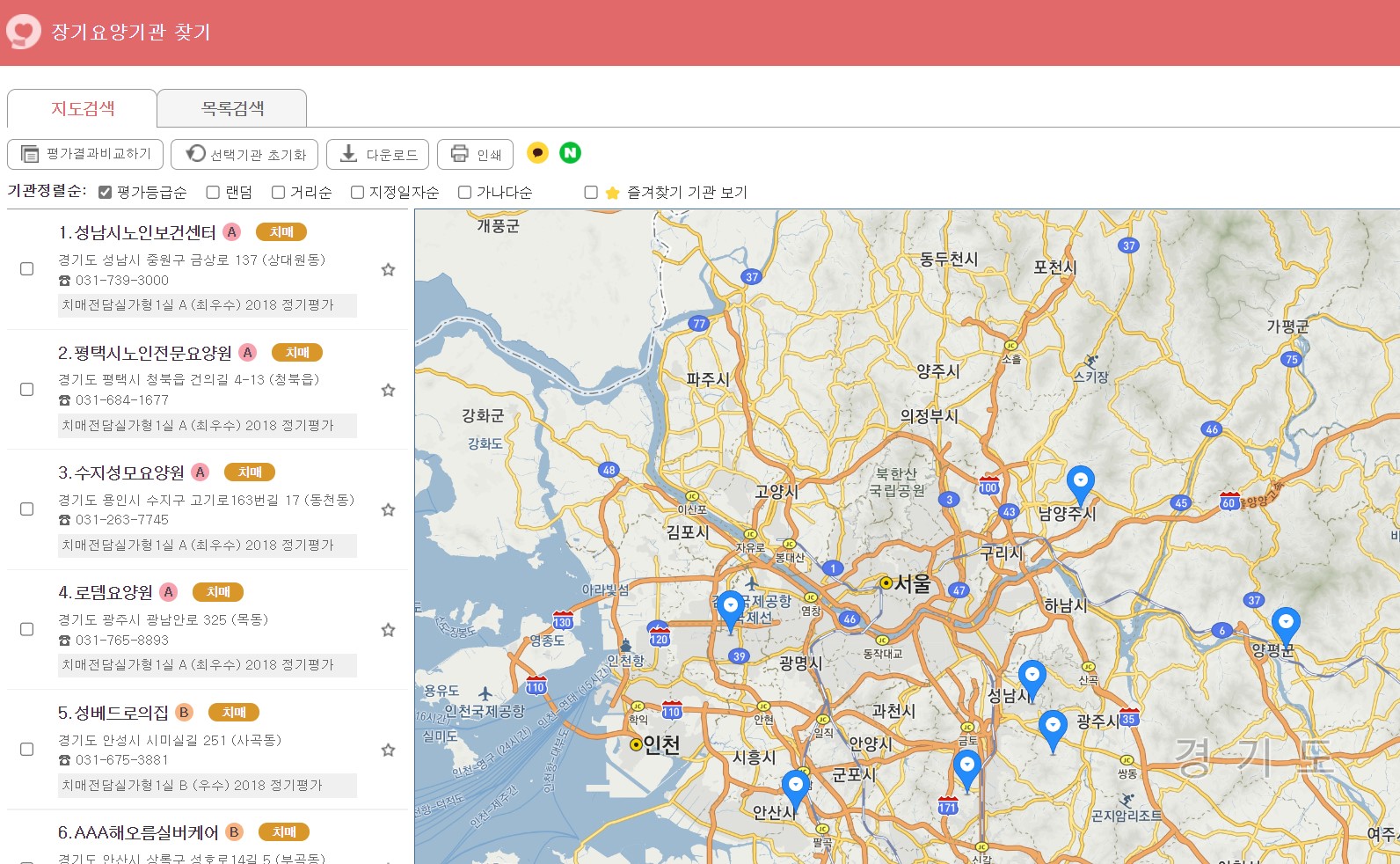Open 6.AAA해오름실버케어 listing

point(137,832)
